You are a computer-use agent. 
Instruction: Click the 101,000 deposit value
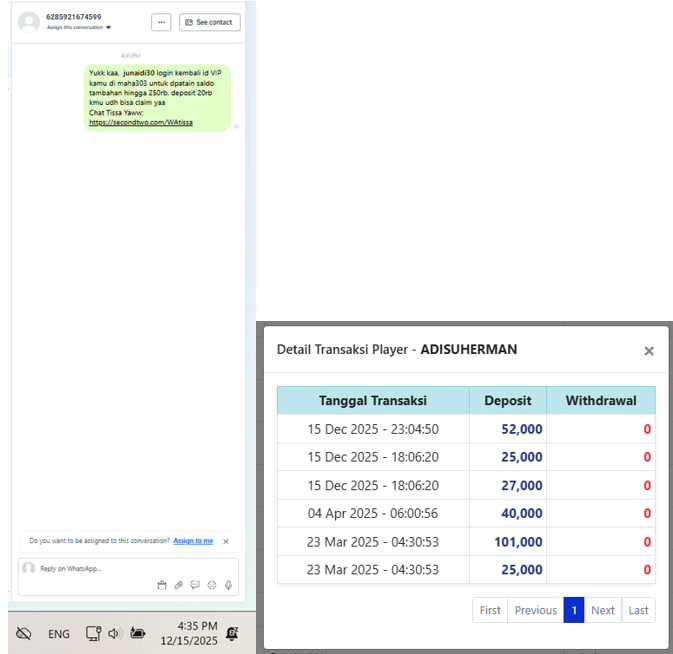[x=518, y=542]
